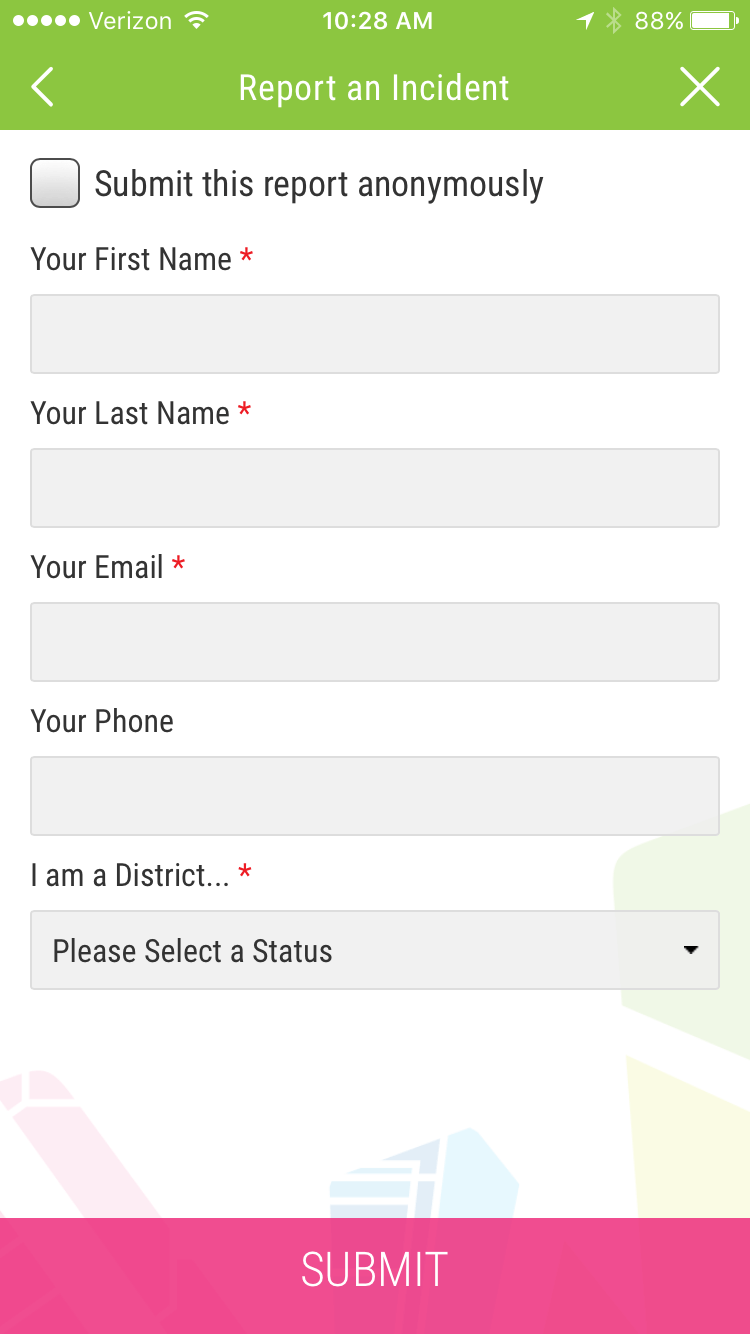Click the status dropdown arrow
This screenshot has height=1334, width=750.
(690, 950)
